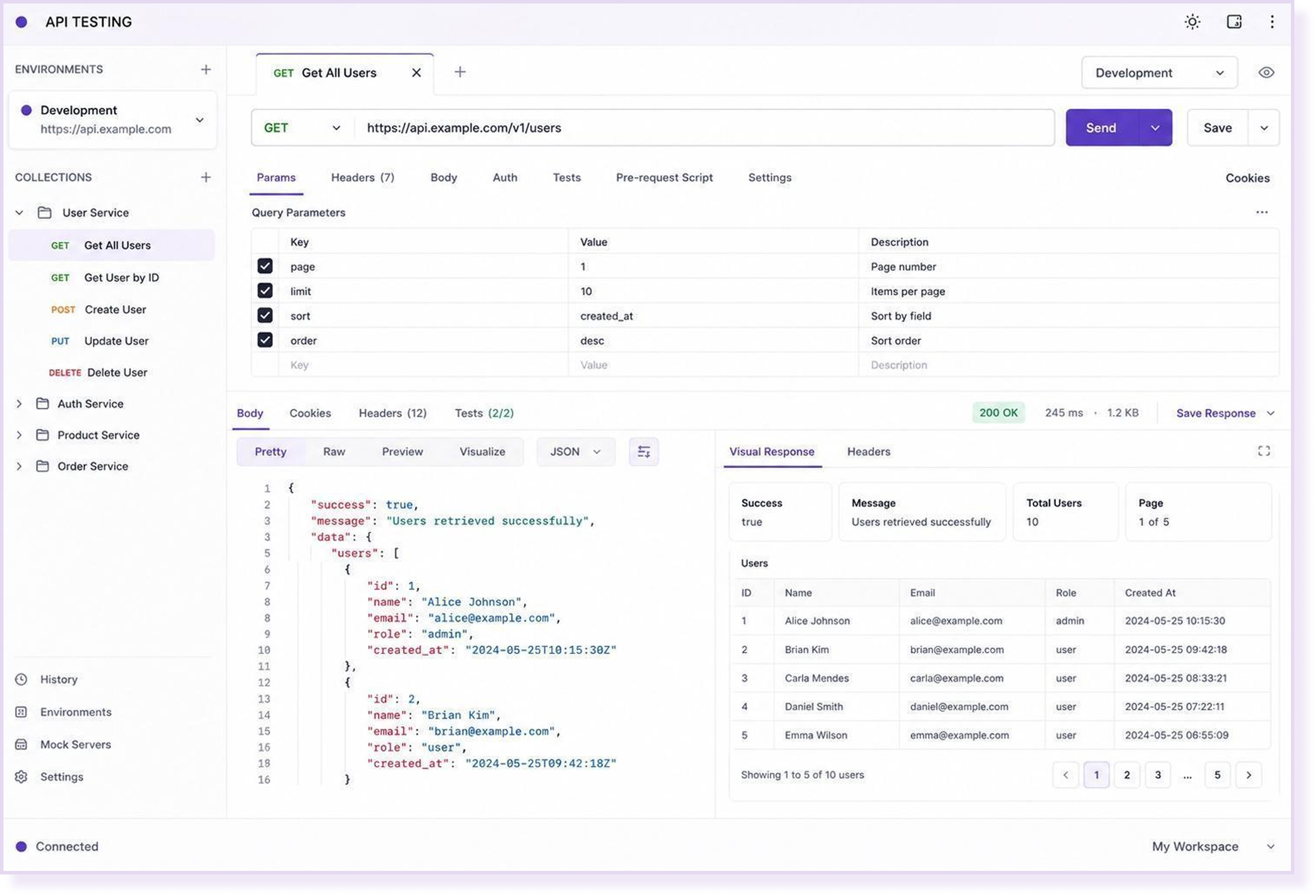Open the My Workspace switcher
The width and height of the screenshot is (1316, 896).
pyautogui.click(x=1213, y=846)
